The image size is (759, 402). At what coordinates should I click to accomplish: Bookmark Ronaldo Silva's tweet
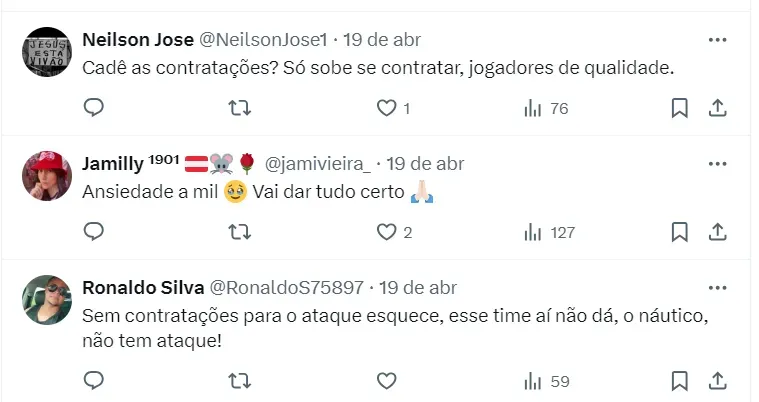click(x=680, y=381)
